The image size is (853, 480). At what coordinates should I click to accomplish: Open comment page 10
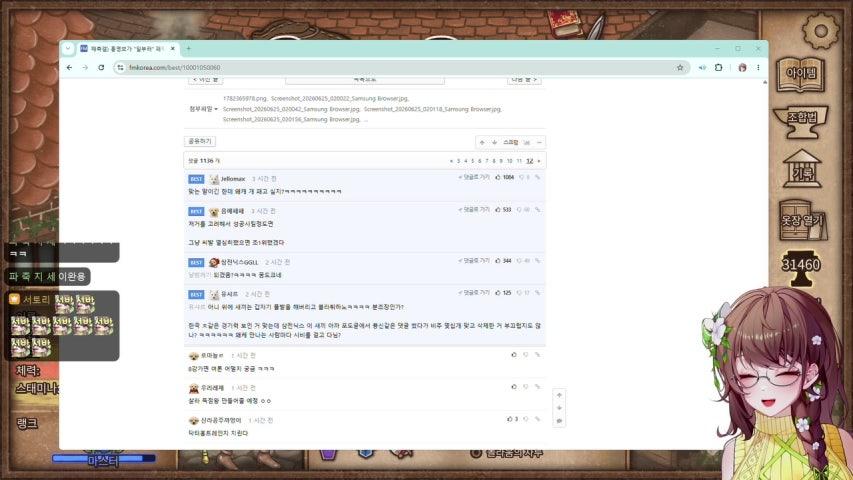[x=510, y=161]
